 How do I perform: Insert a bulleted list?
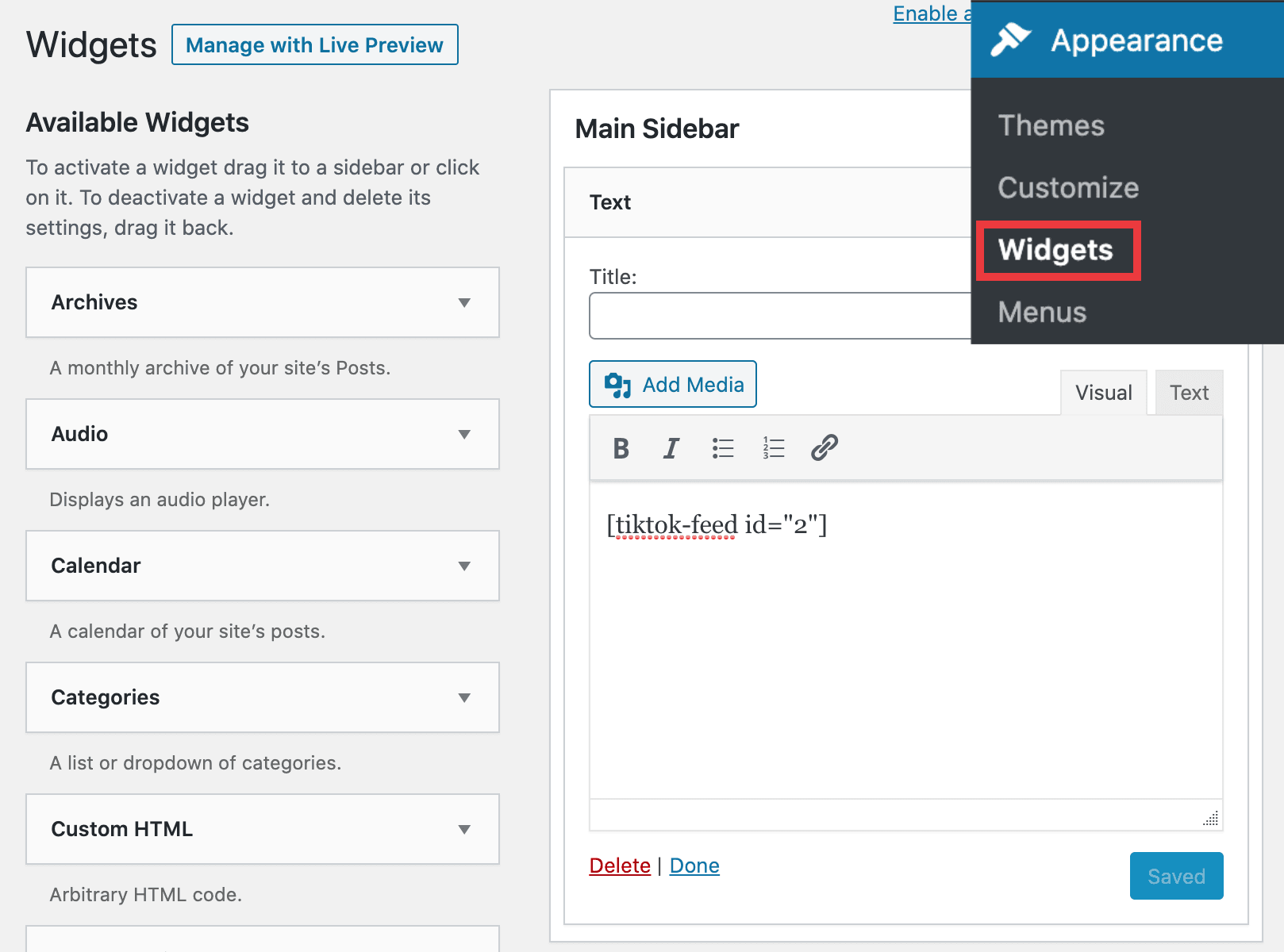[722, 448]
